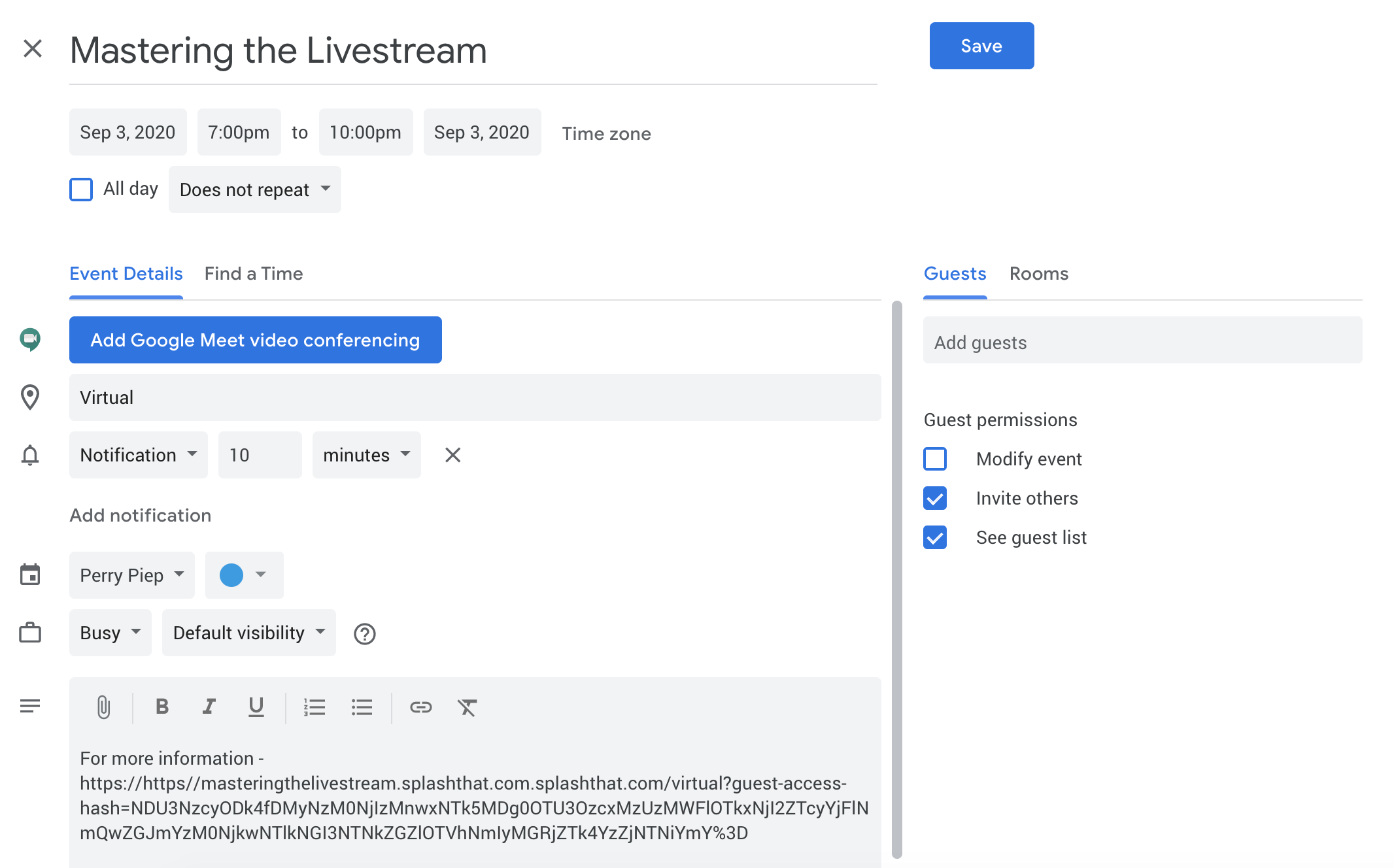The image size is (1394, 868).
Task: Select the Guests tab
Action: pos(955,274)
